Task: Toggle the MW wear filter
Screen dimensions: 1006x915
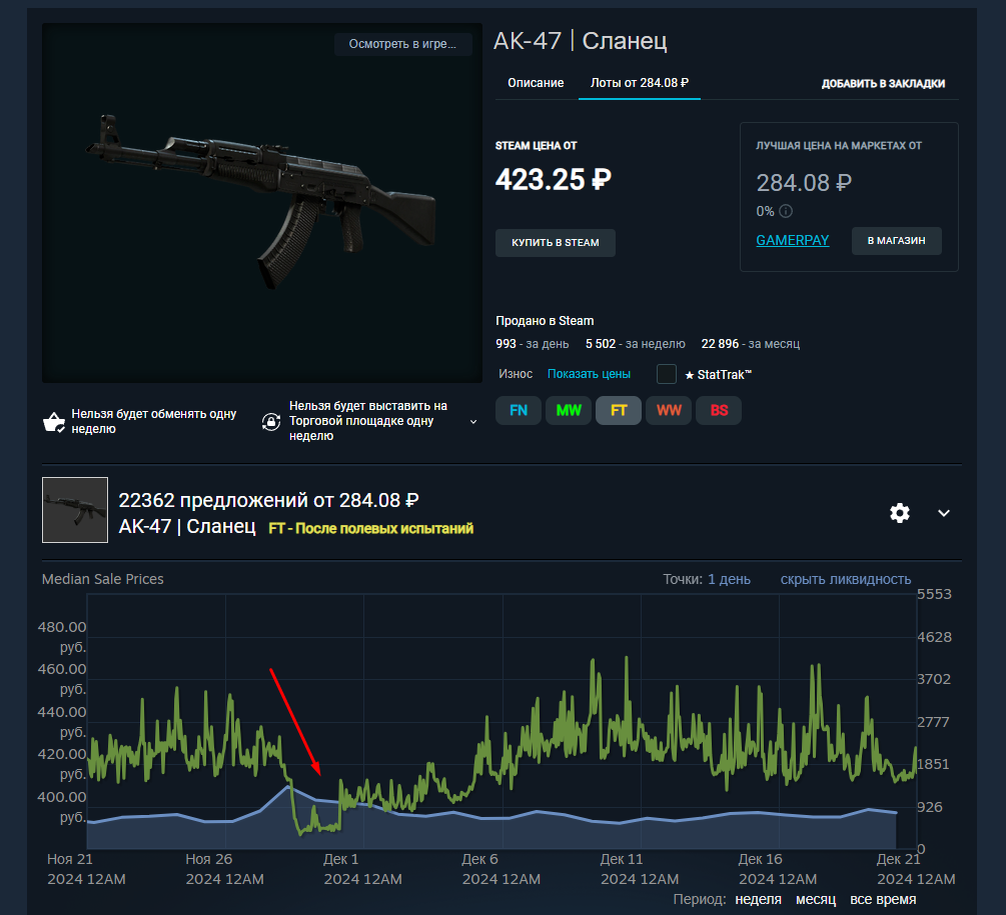Action: click(x=568, y=411)
